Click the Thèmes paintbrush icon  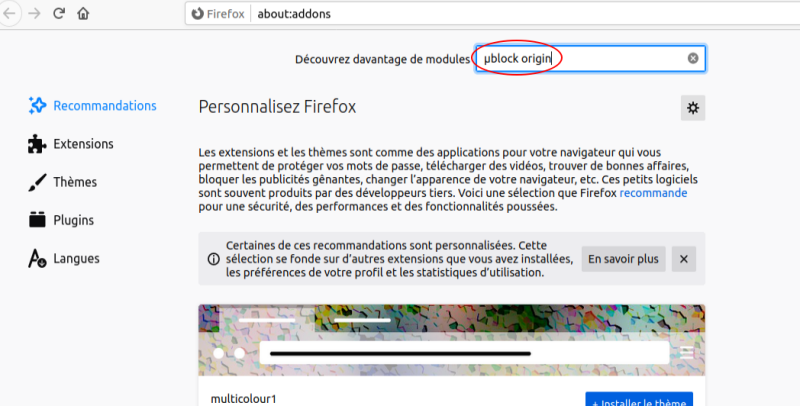(x=37, y=182)
